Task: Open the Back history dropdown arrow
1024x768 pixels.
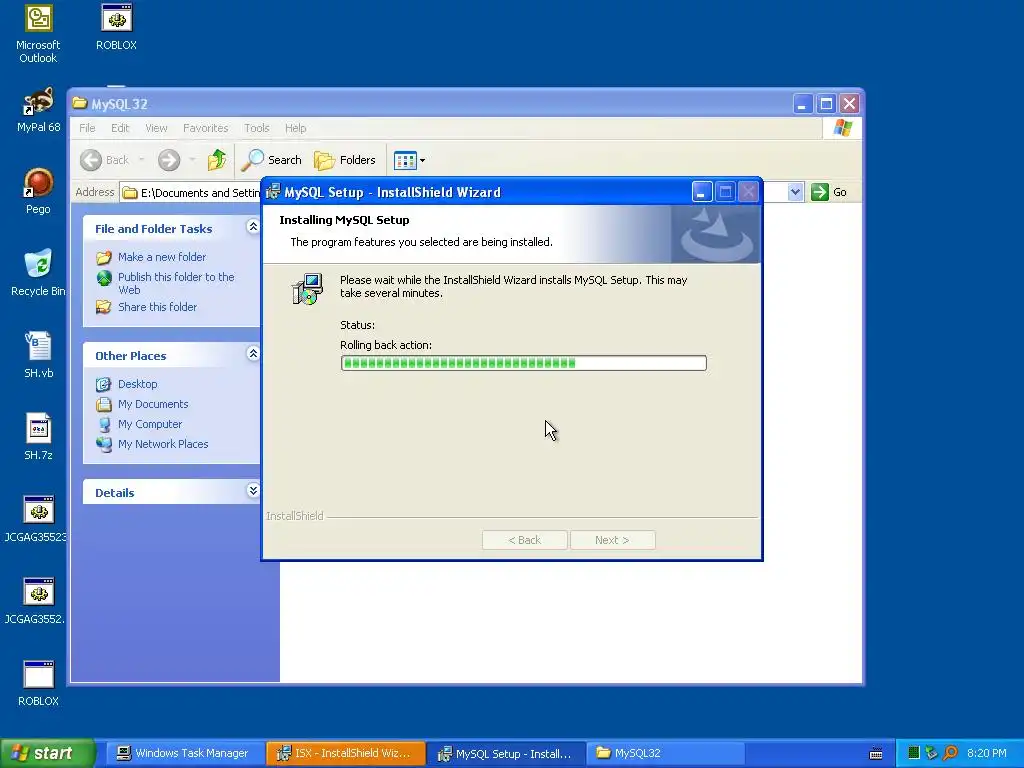Action: pos(142,160)
